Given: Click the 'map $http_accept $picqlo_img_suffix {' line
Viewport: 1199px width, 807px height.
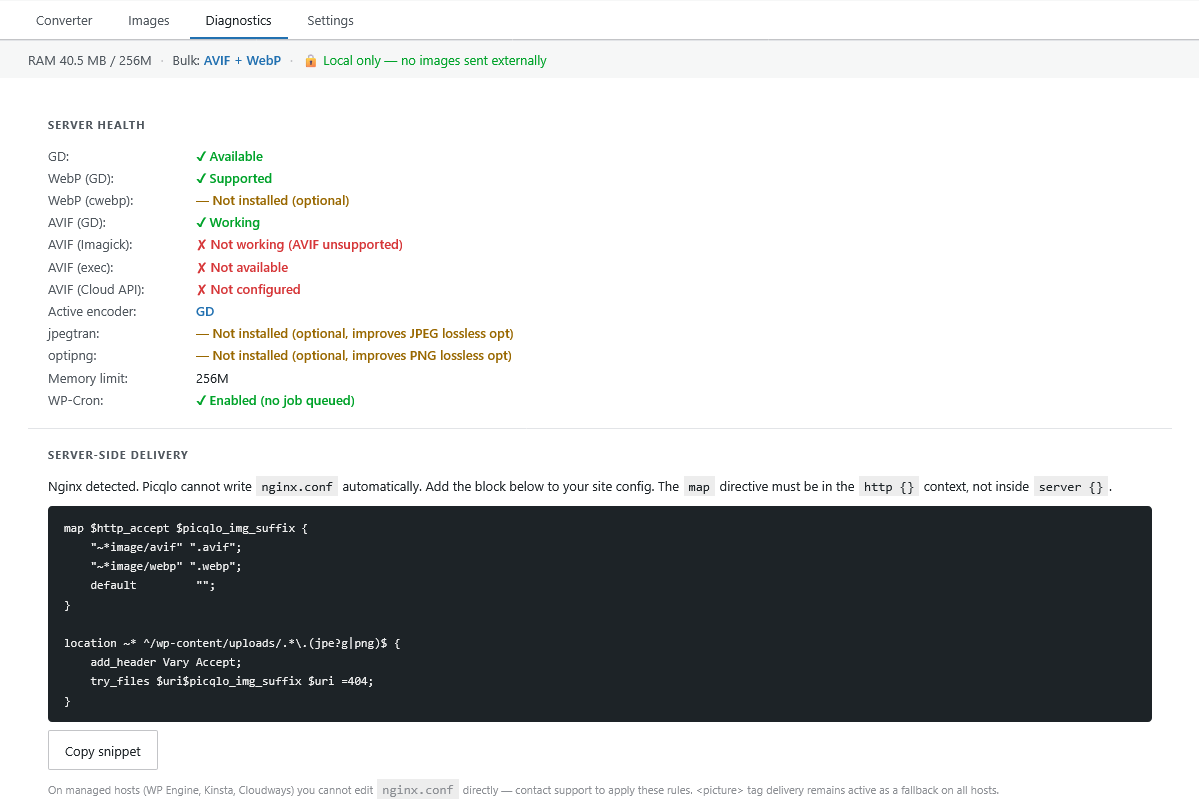Looking at the screenshot, I should point(185,529).
